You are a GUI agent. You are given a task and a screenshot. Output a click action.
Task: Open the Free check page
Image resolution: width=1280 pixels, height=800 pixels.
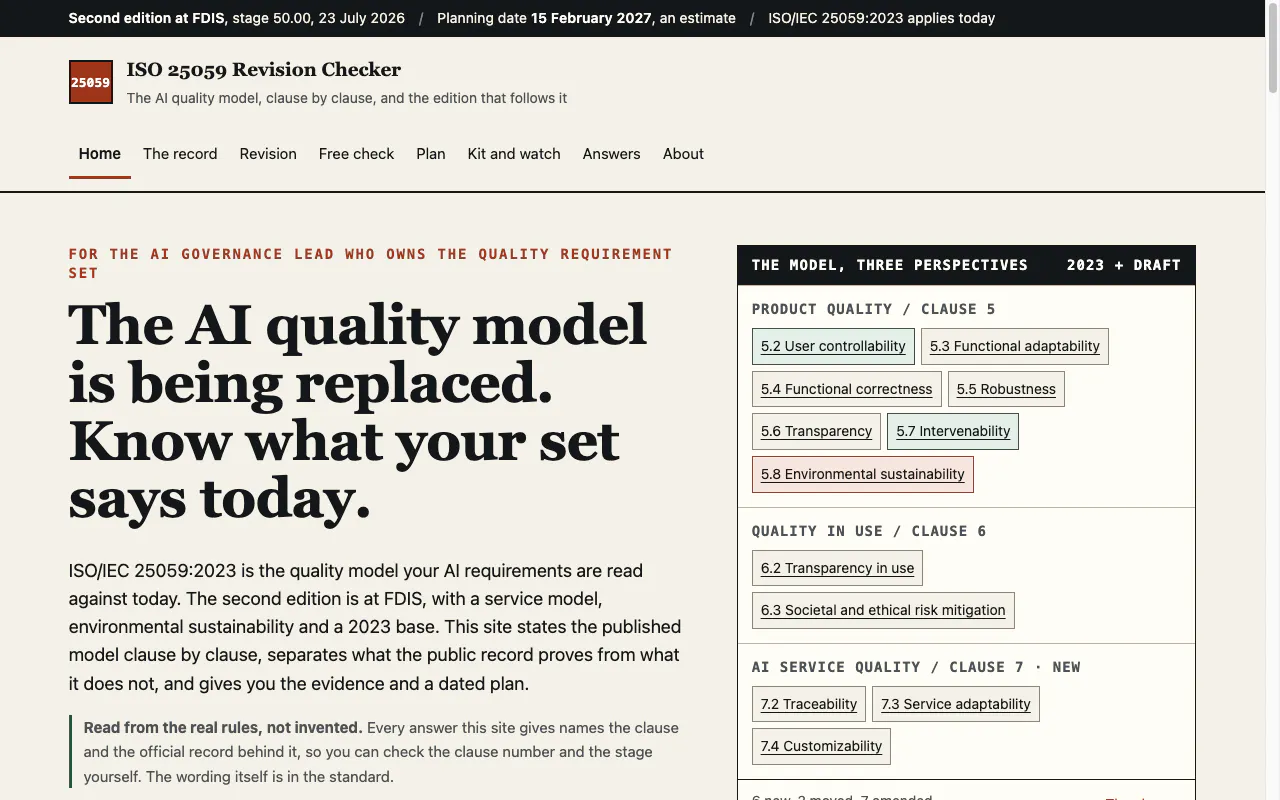356,154
